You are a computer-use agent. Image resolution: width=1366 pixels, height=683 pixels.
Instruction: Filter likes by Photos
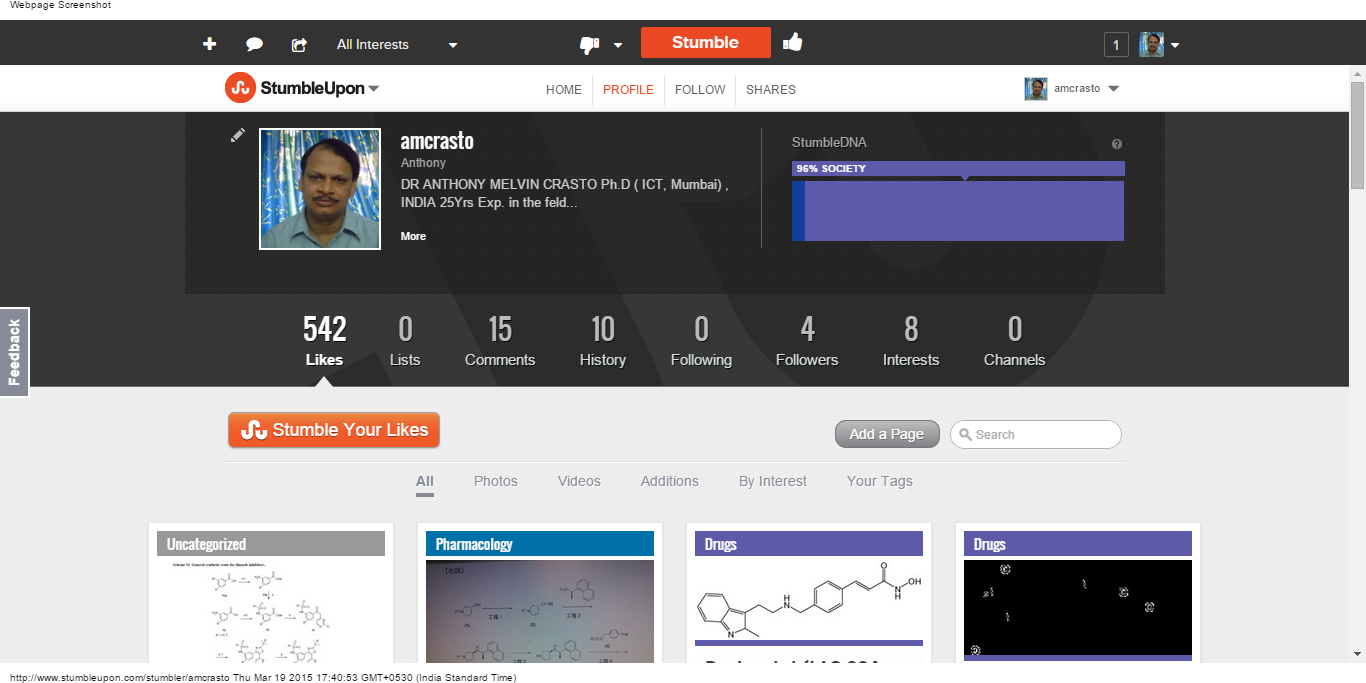pyautogui.click(x=496, y=481)
